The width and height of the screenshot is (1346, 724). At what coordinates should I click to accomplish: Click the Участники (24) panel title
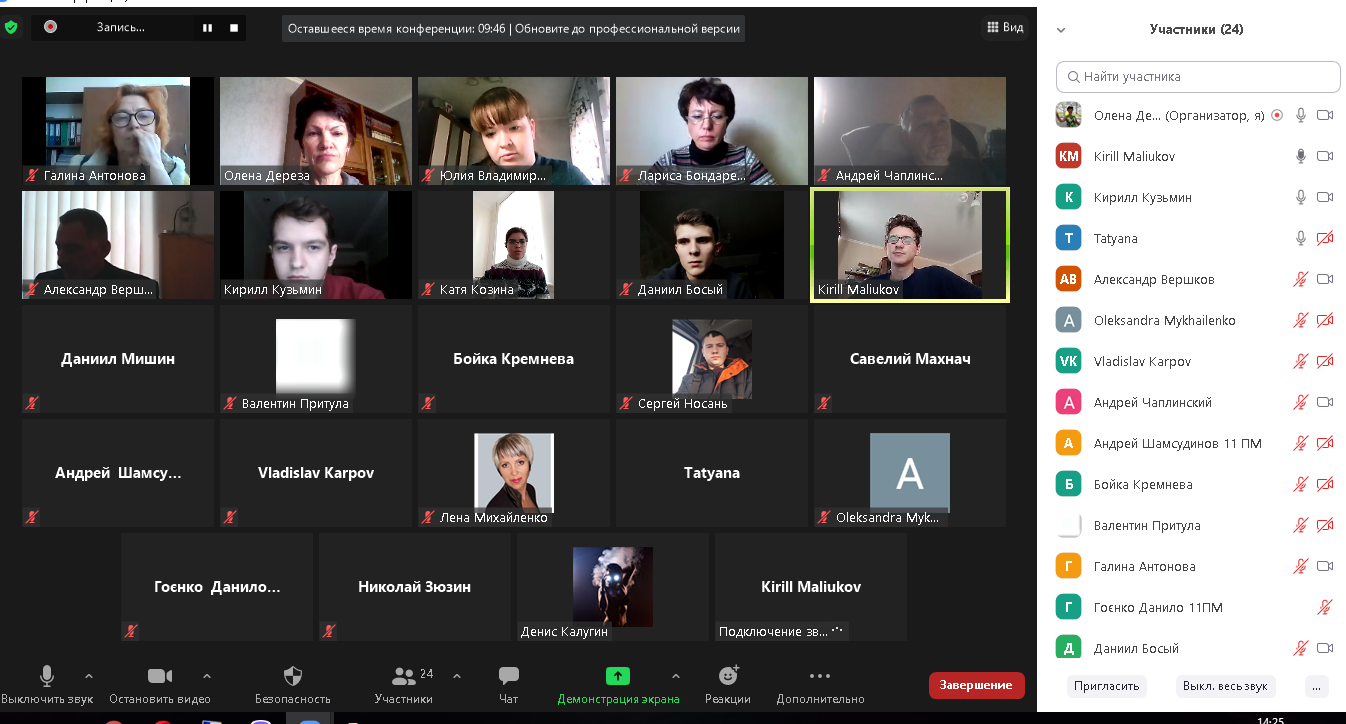[x=1196, y=30]
